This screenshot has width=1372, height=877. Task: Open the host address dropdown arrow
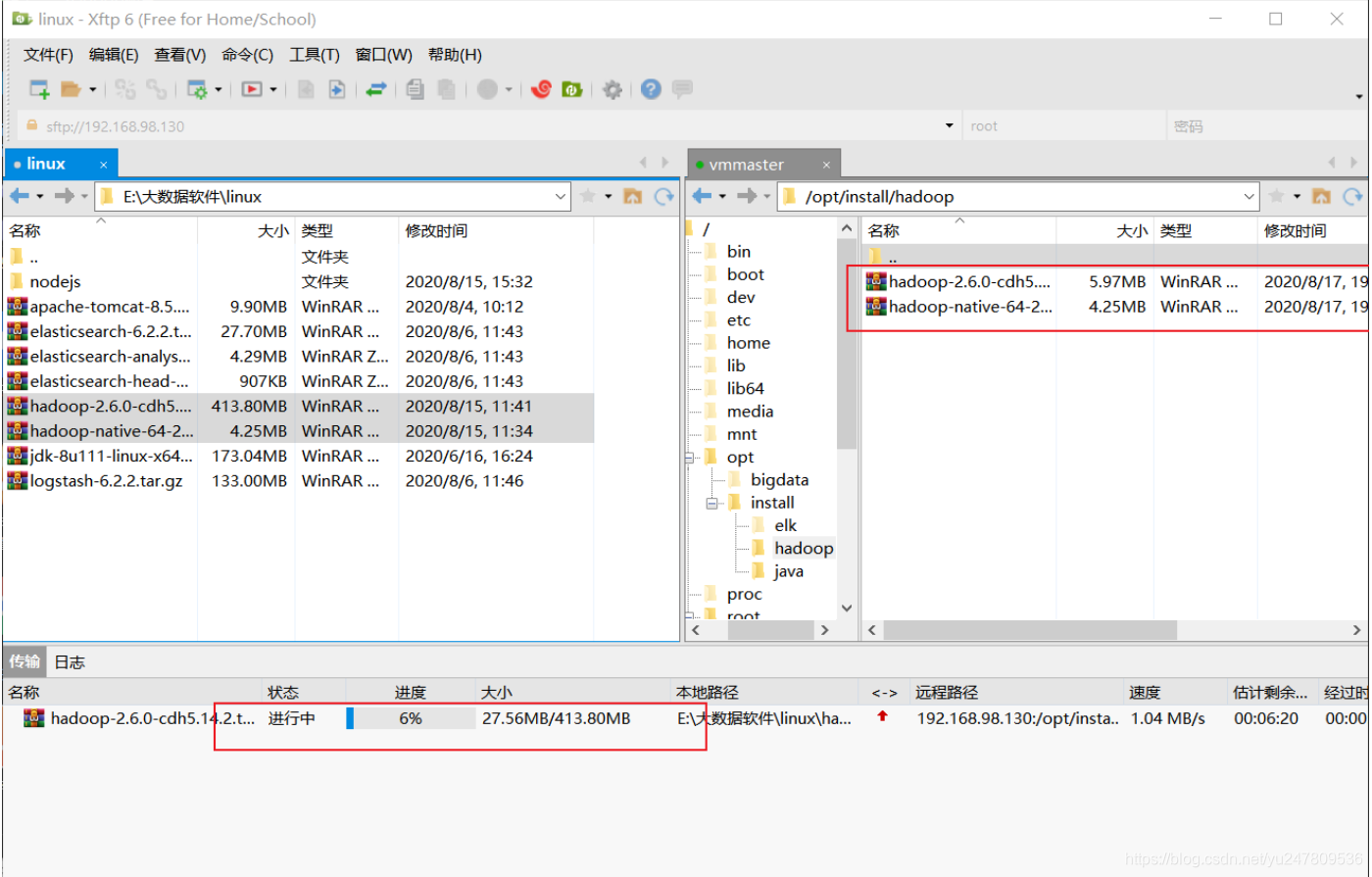(949, 125)
